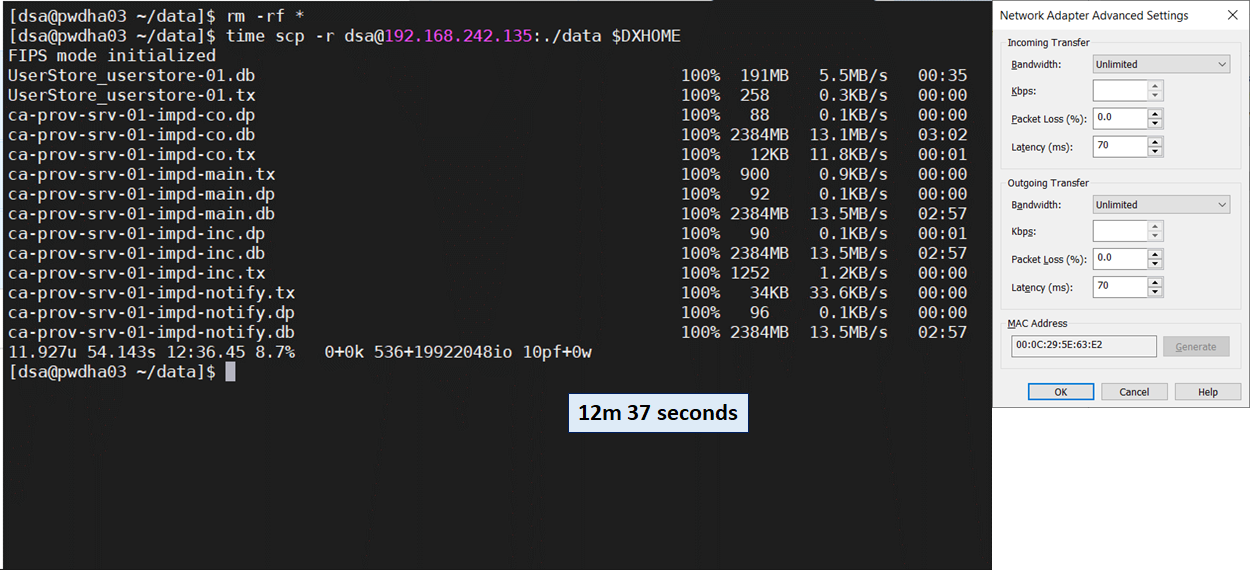Increase the incoming Kbps with the up arrow
The width and height of the screenshot is (1250, 570).
(x=1155, y=86)
